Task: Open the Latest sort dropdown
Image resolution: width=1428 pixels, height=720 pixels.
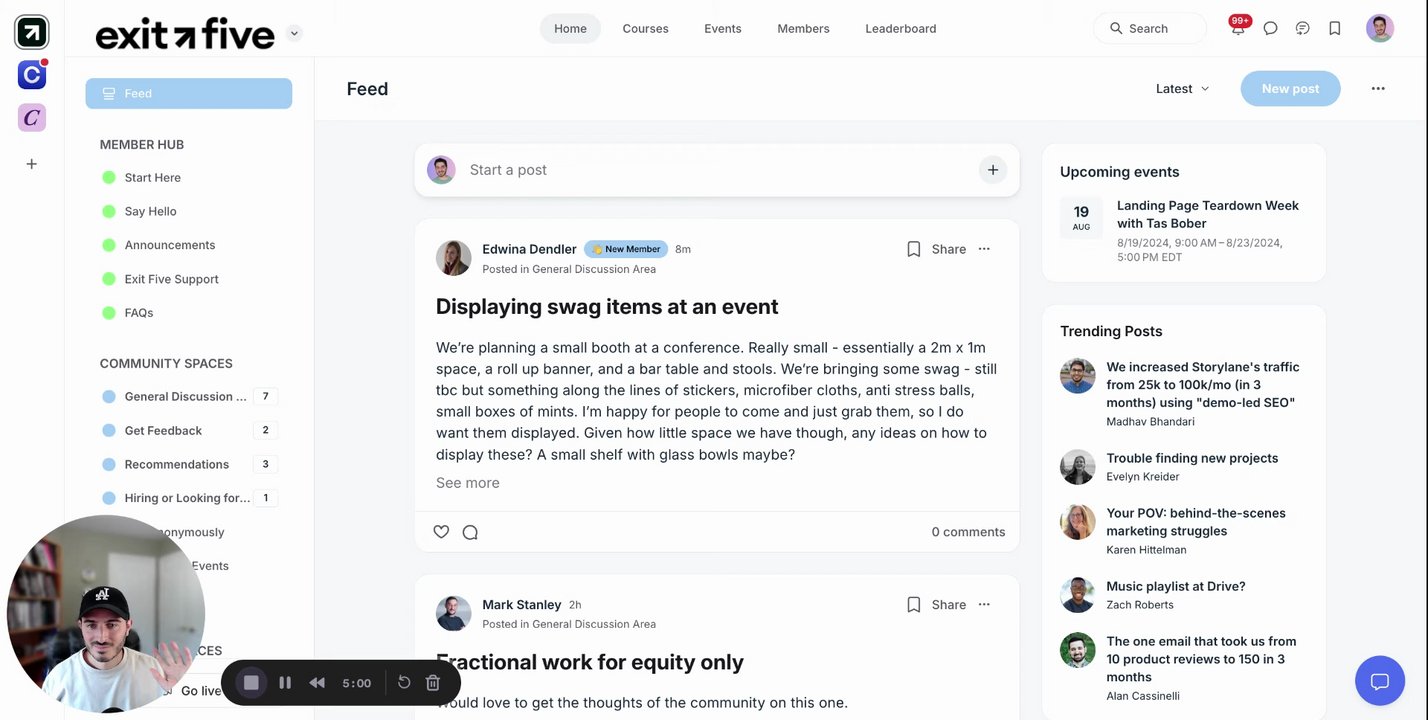Action: click(x=1182, y=89)
